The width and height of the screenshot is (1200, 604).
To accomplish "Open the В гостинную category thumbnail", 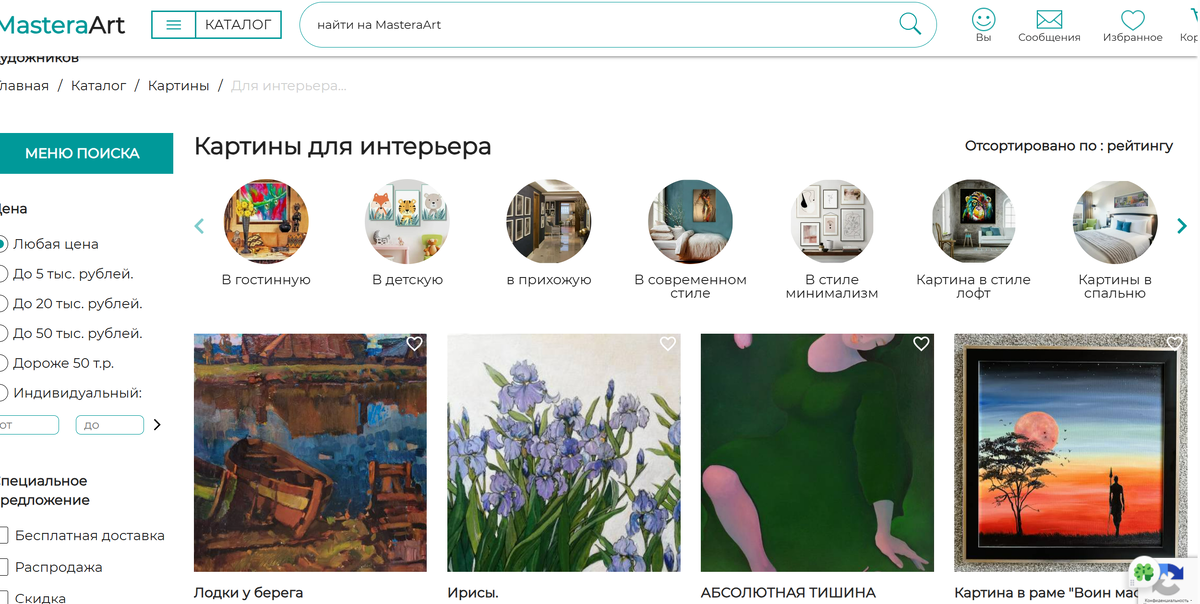I will [x=266, y=222].
